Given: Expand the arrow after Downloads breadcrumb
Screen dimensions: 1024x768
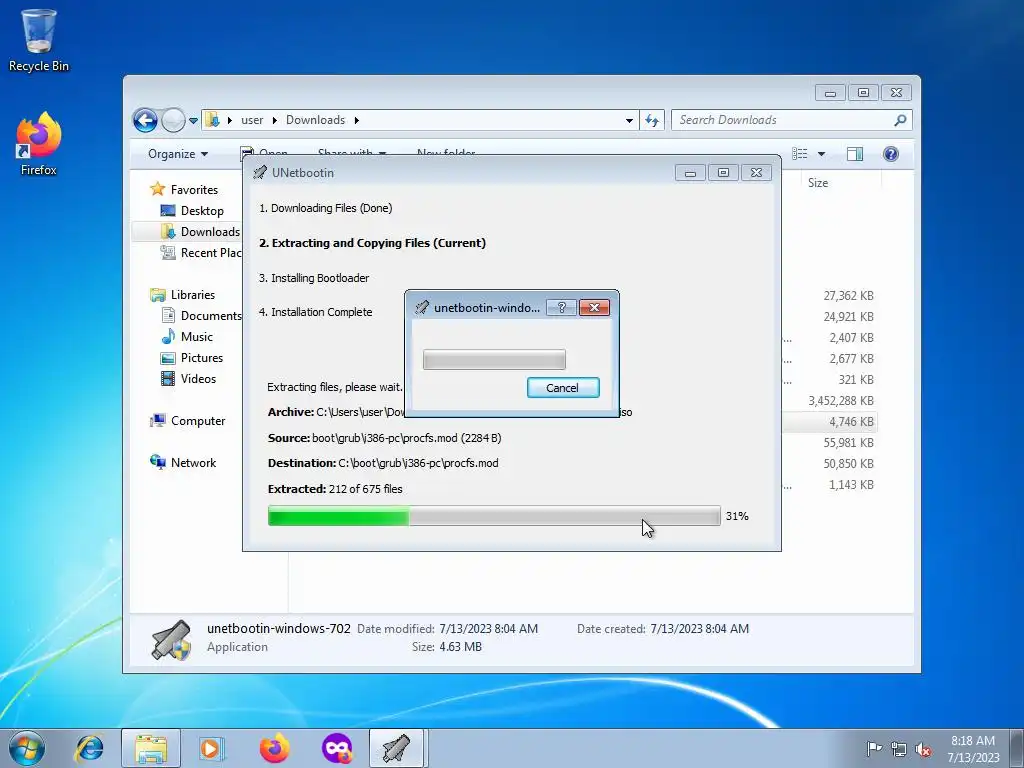Looking at the screenshot, I should [x=357, y=120].
